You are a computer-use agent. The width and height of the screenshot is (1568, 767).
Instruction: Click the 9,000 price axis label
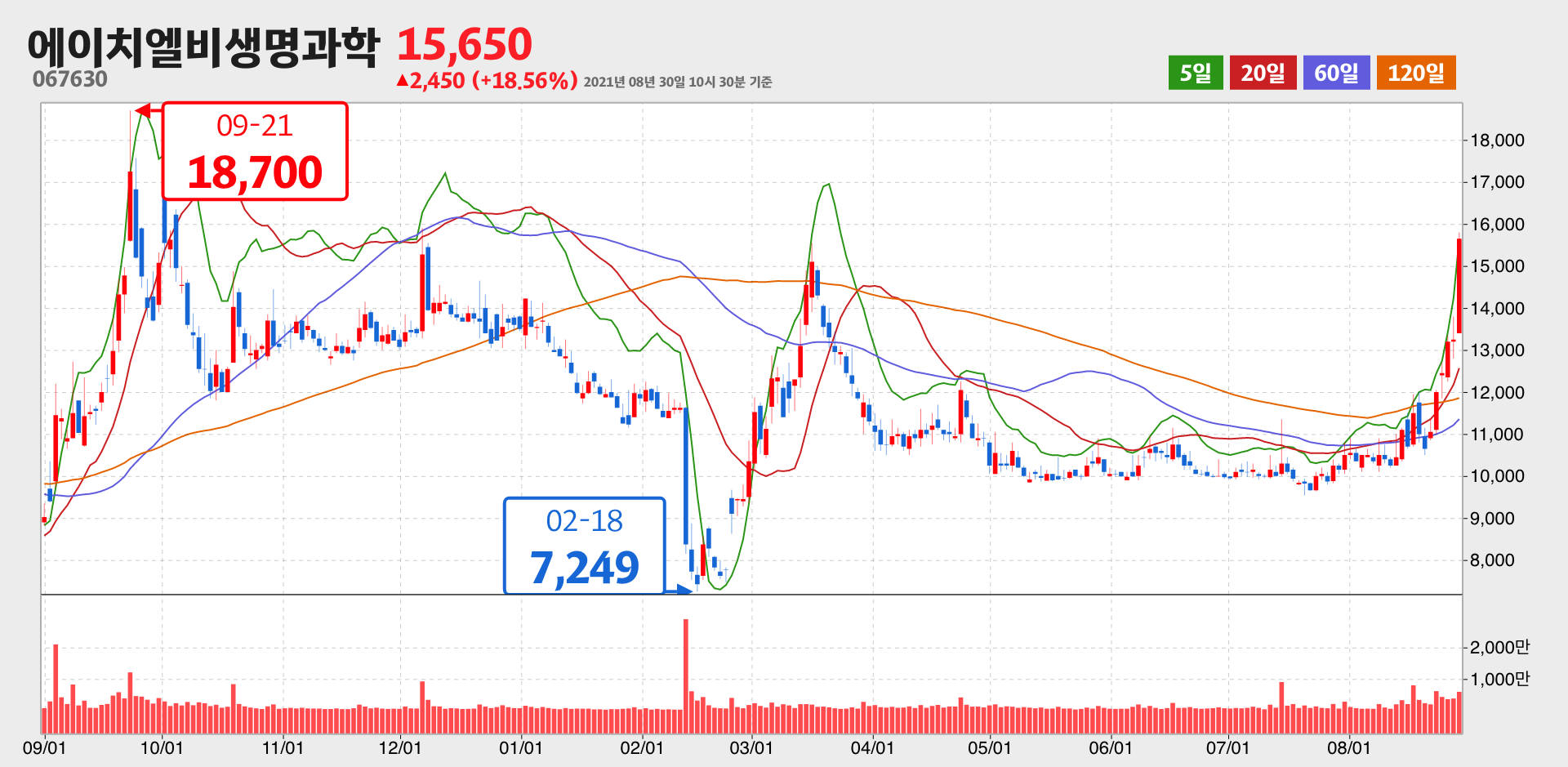coord(1493,518)
